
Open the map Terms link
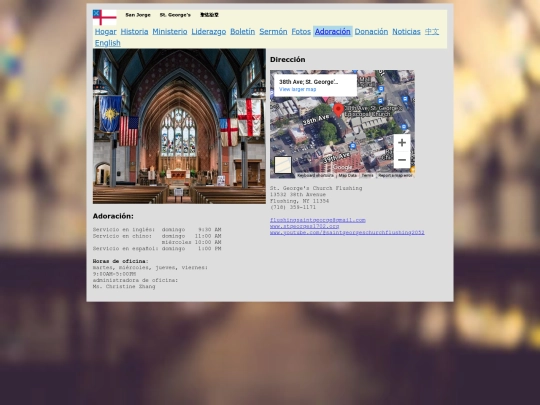point(367,175)
